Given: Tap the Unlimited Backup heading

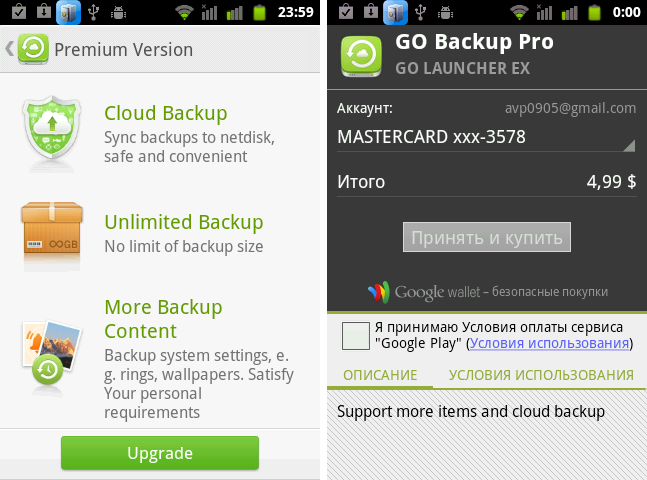Looking at the screenshot, I should pyautogui.click(x=184, y=222).
